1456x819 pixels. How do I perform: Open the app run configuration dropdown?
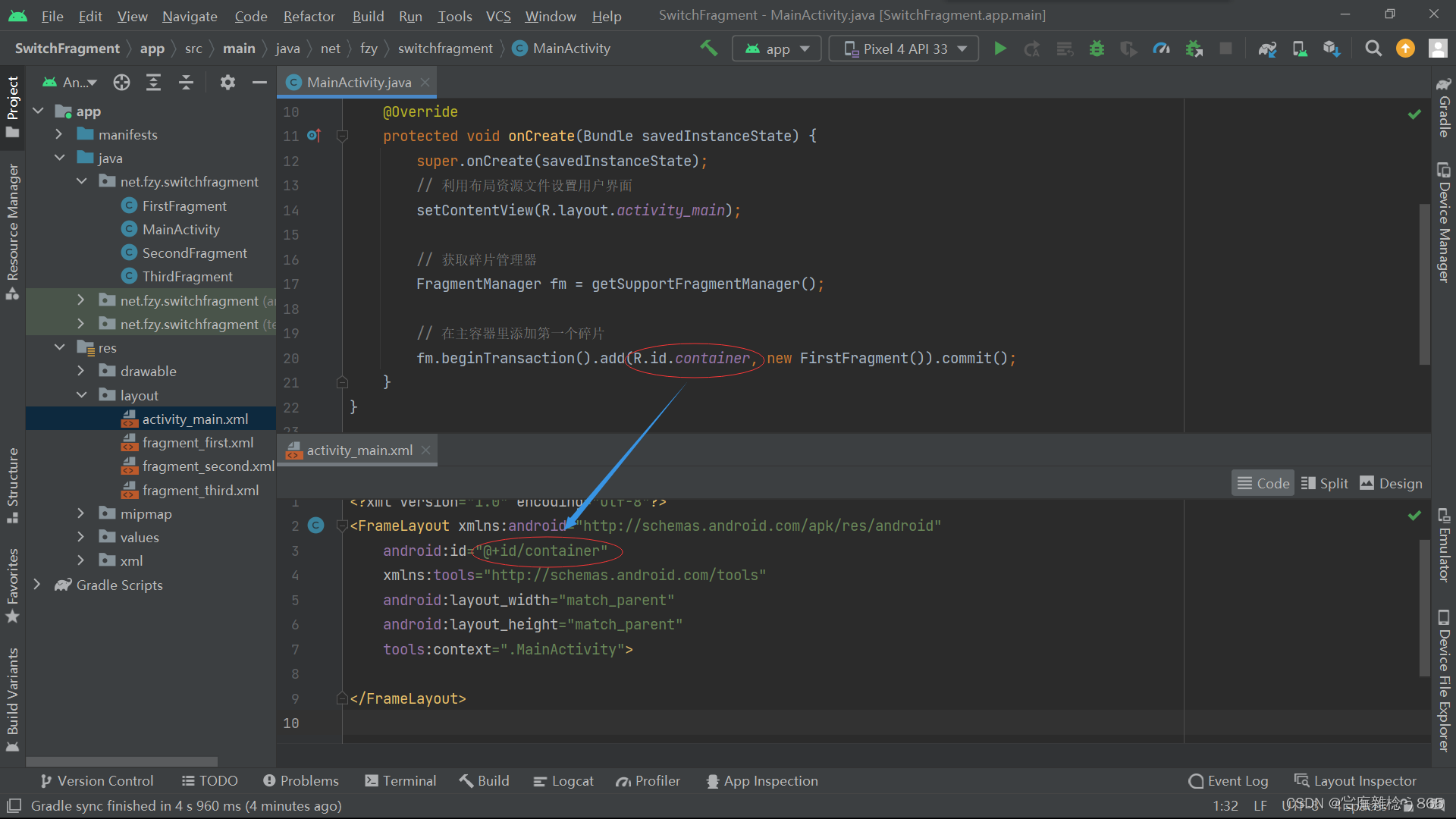pyautogui.click(x=777, y=49)
